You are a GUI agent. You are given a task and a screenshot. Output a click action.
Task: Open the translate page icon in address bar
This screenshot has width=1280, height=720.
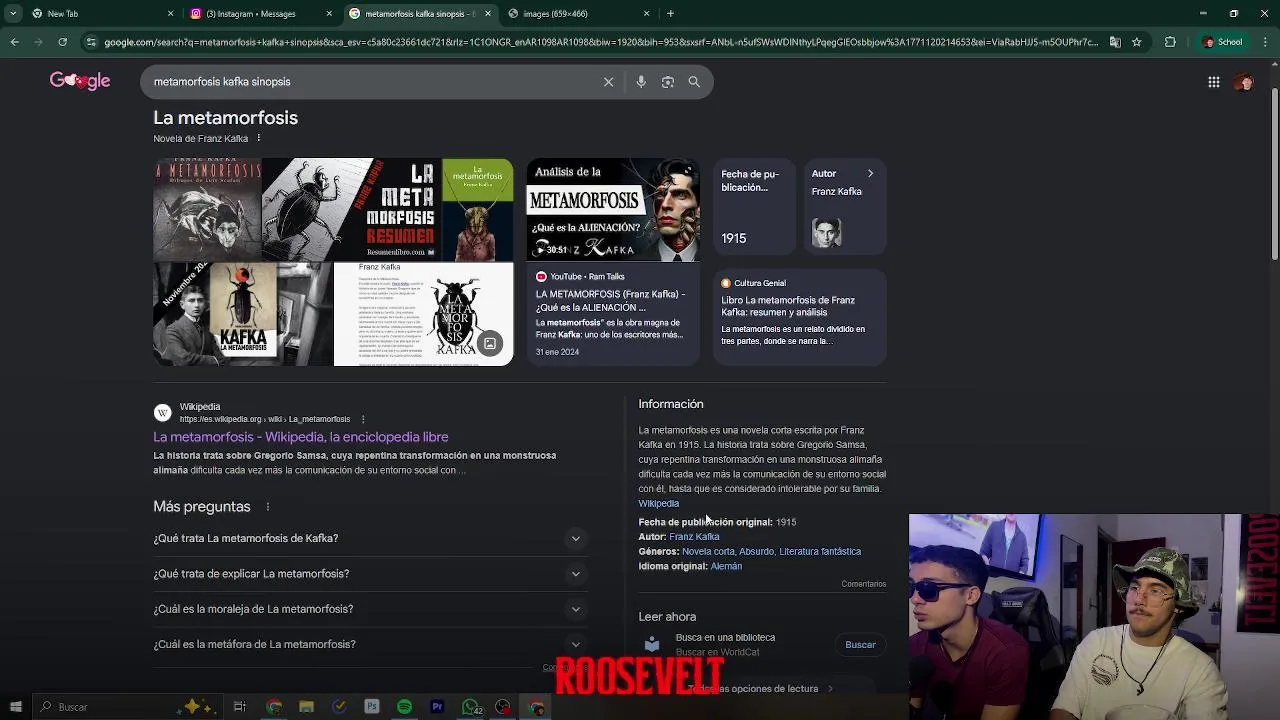1115,42
